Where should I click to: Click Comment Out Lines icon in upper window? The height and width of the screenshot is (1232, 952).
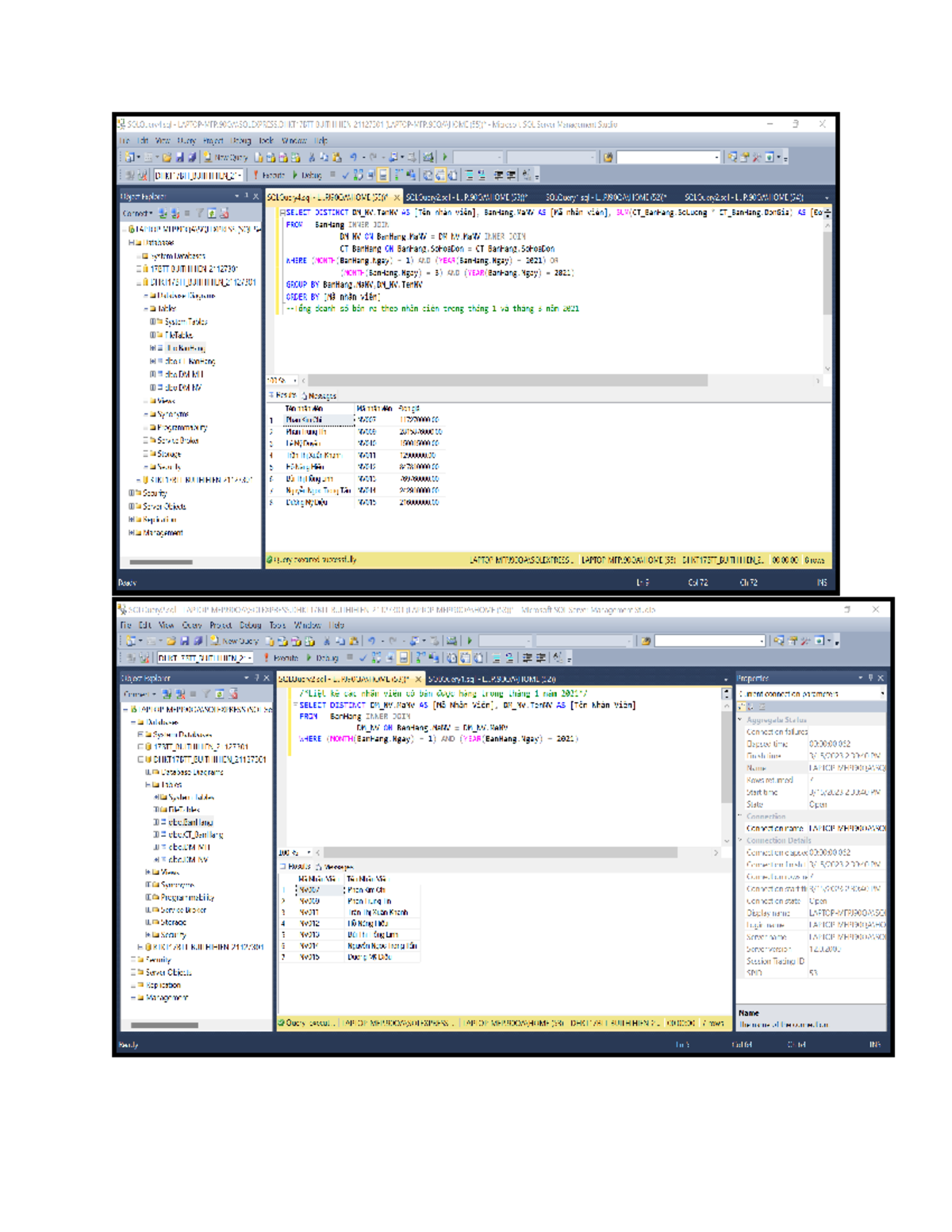(x=468, y=175)
